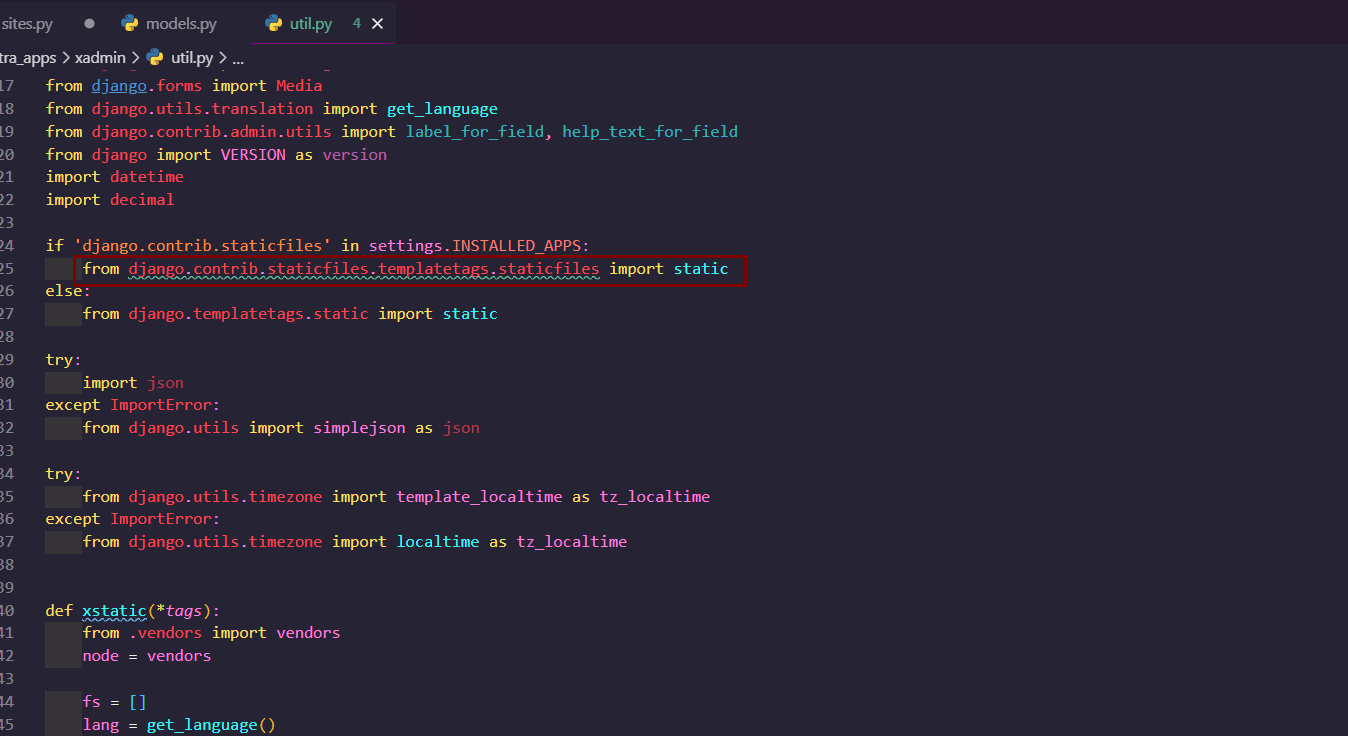
Task: Open the xadmin breadcrumb dropdown
Action: point(101,57)
